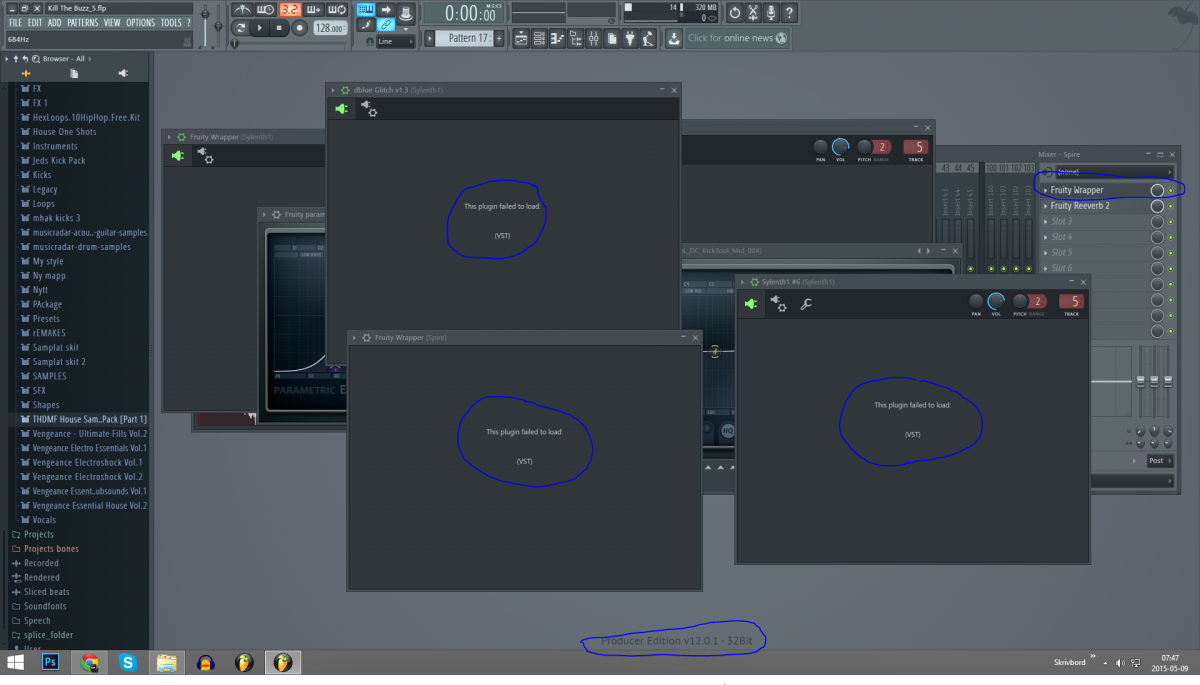Expand the Projects folder in the browser
1200x685 pixels.
[38, 534]
